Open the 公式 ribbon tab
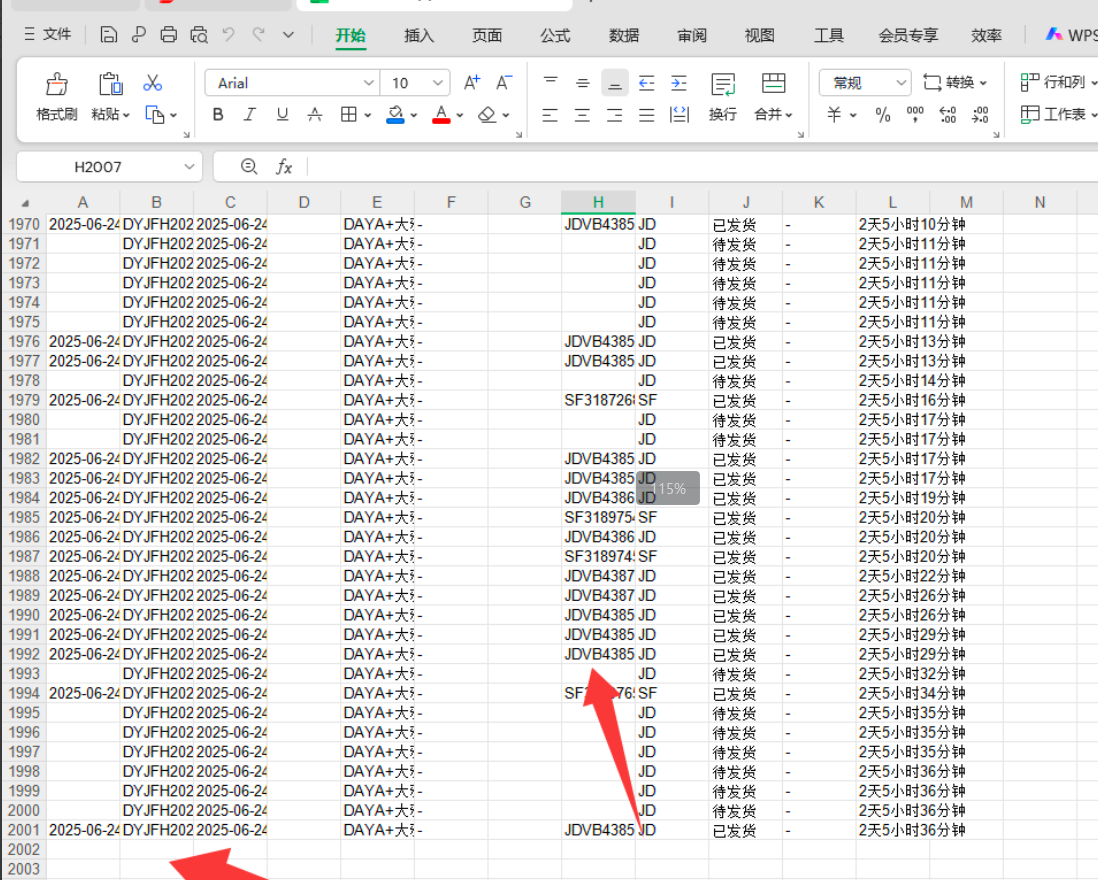This screenshot has height=880, width=1098. pyautogui.click(x=555, y=36)
